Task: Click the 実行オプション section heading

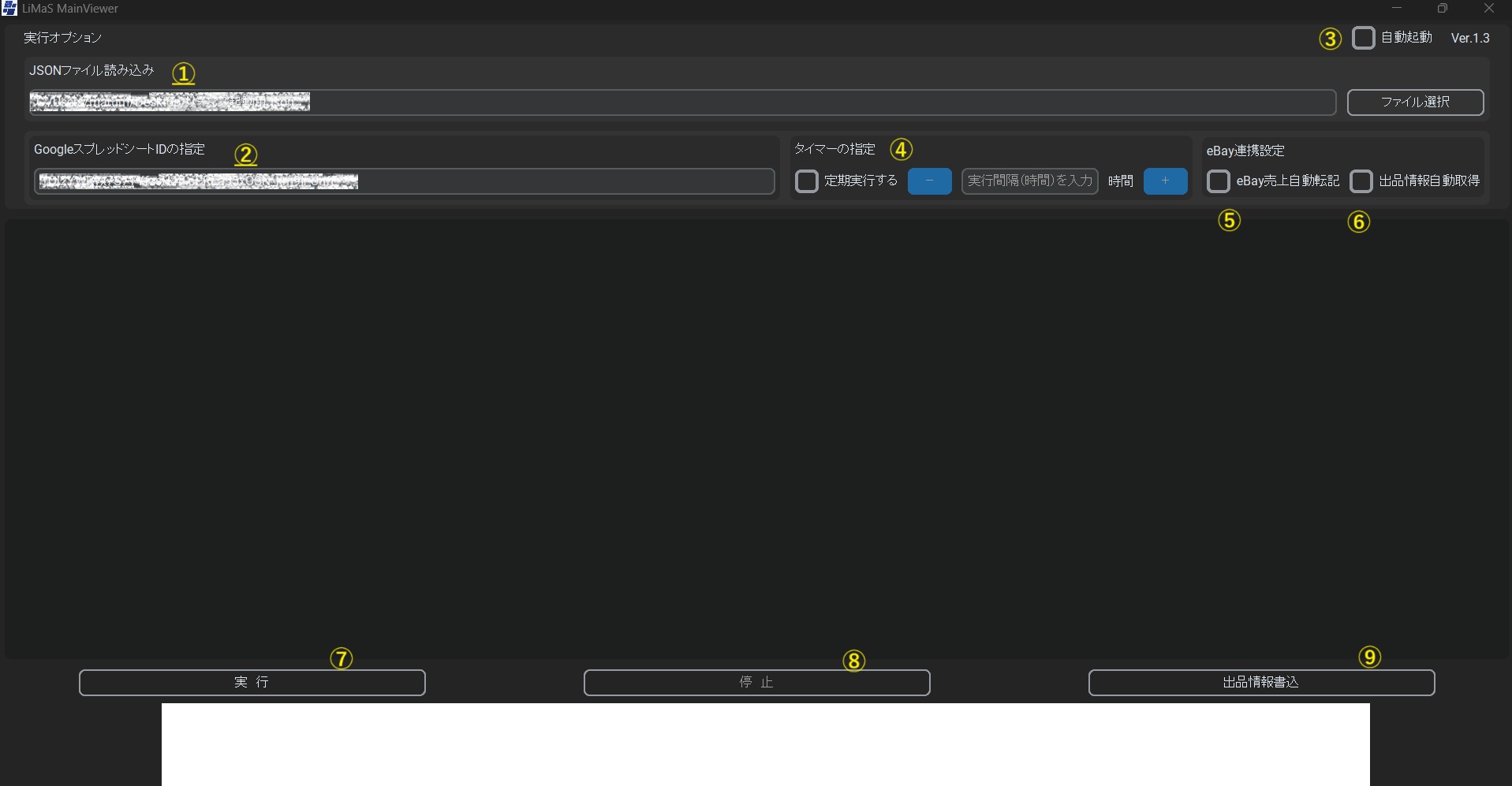Action: pos(63,38)
